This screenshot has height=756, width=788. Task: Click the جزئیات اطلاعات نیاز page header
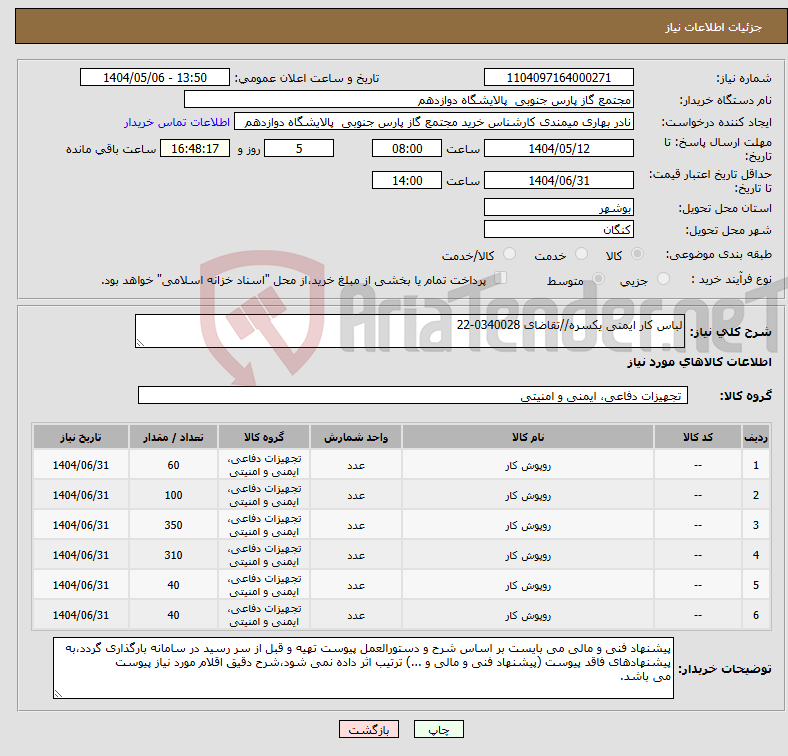pos(713,27)
